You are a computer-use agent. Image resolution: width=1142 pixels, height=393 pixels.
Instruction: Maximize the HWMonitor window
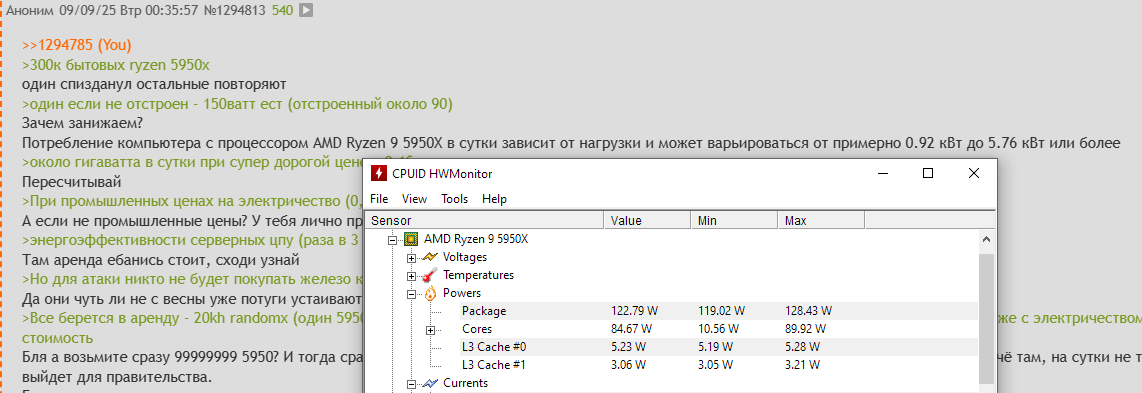click(x=927, y=173)
